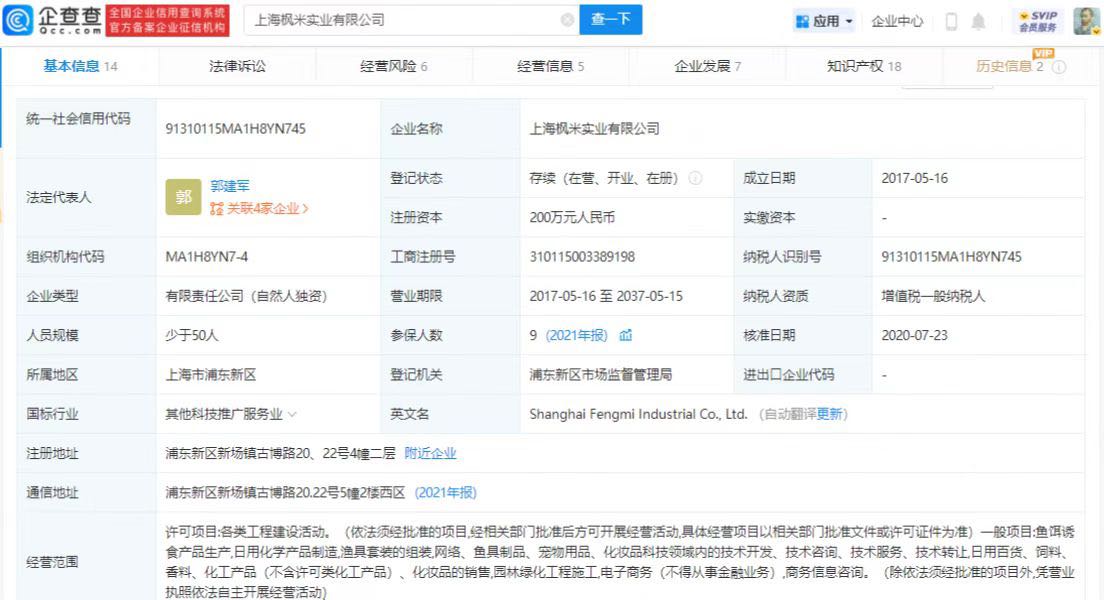
Task: Select staff size 少于50人
Action: [192, 335]
